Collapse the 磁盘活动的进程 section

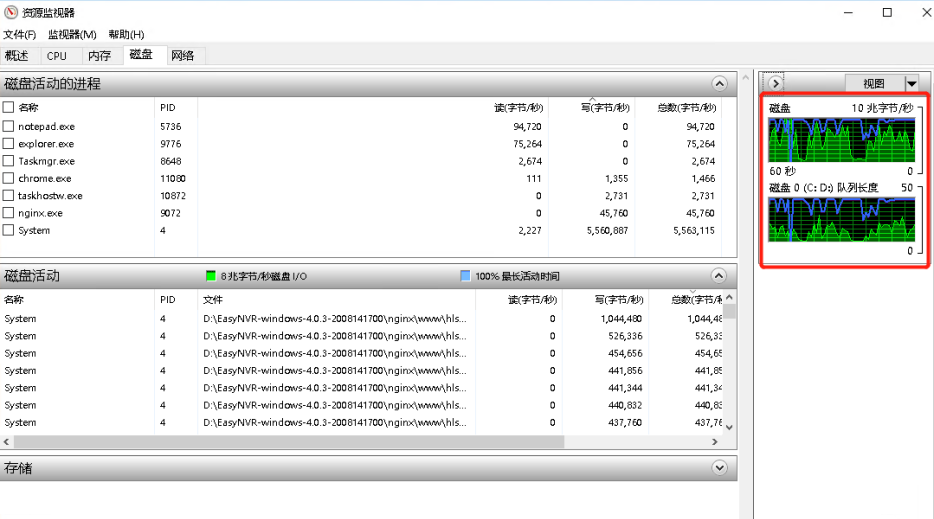tap(720, 84)
